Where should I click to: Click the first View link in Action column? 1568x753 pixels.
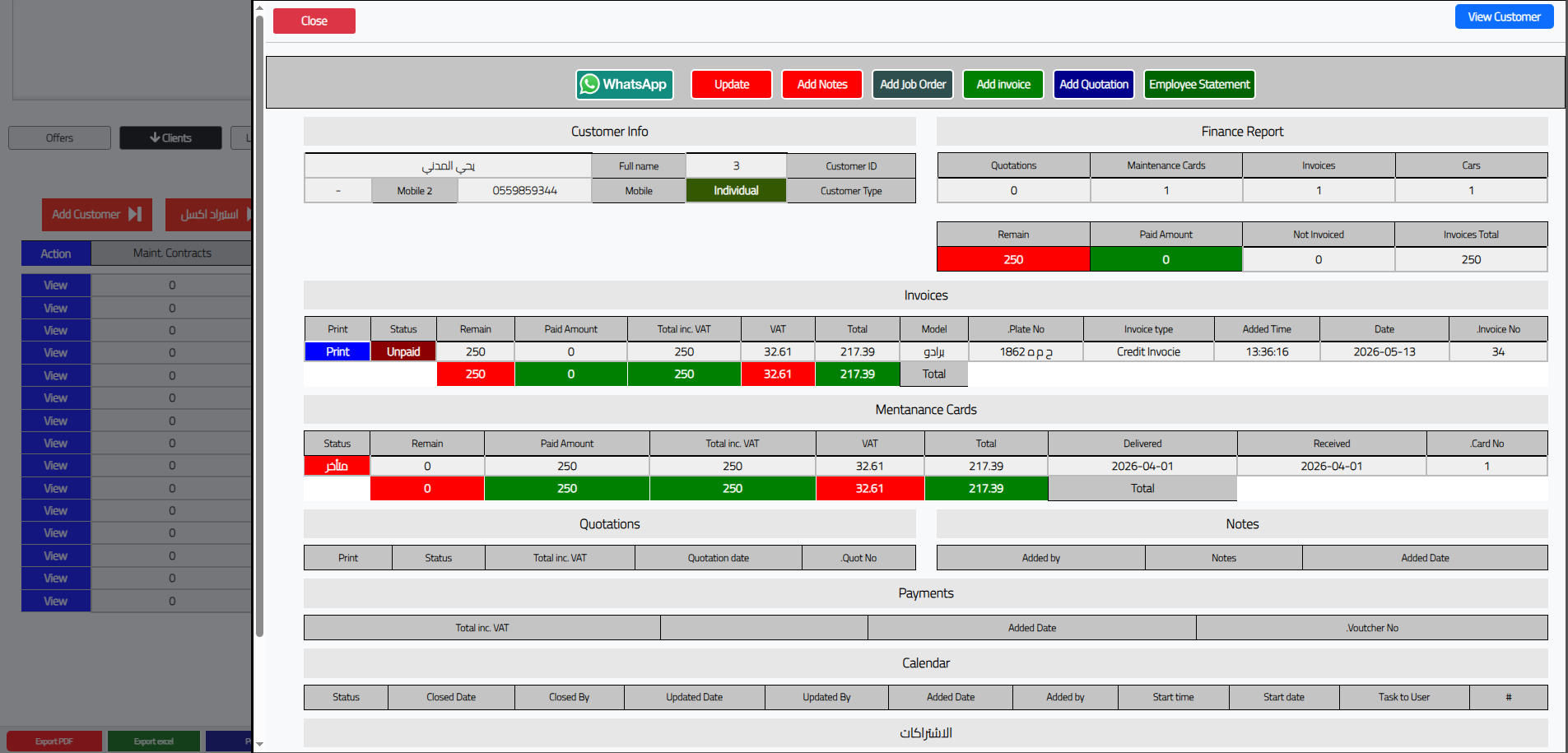[56, 285]
